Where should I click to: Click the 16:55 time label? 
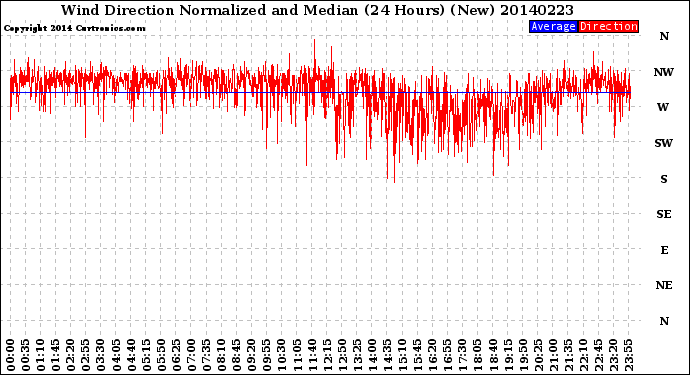pyautogui.click(x=448, y=355)
